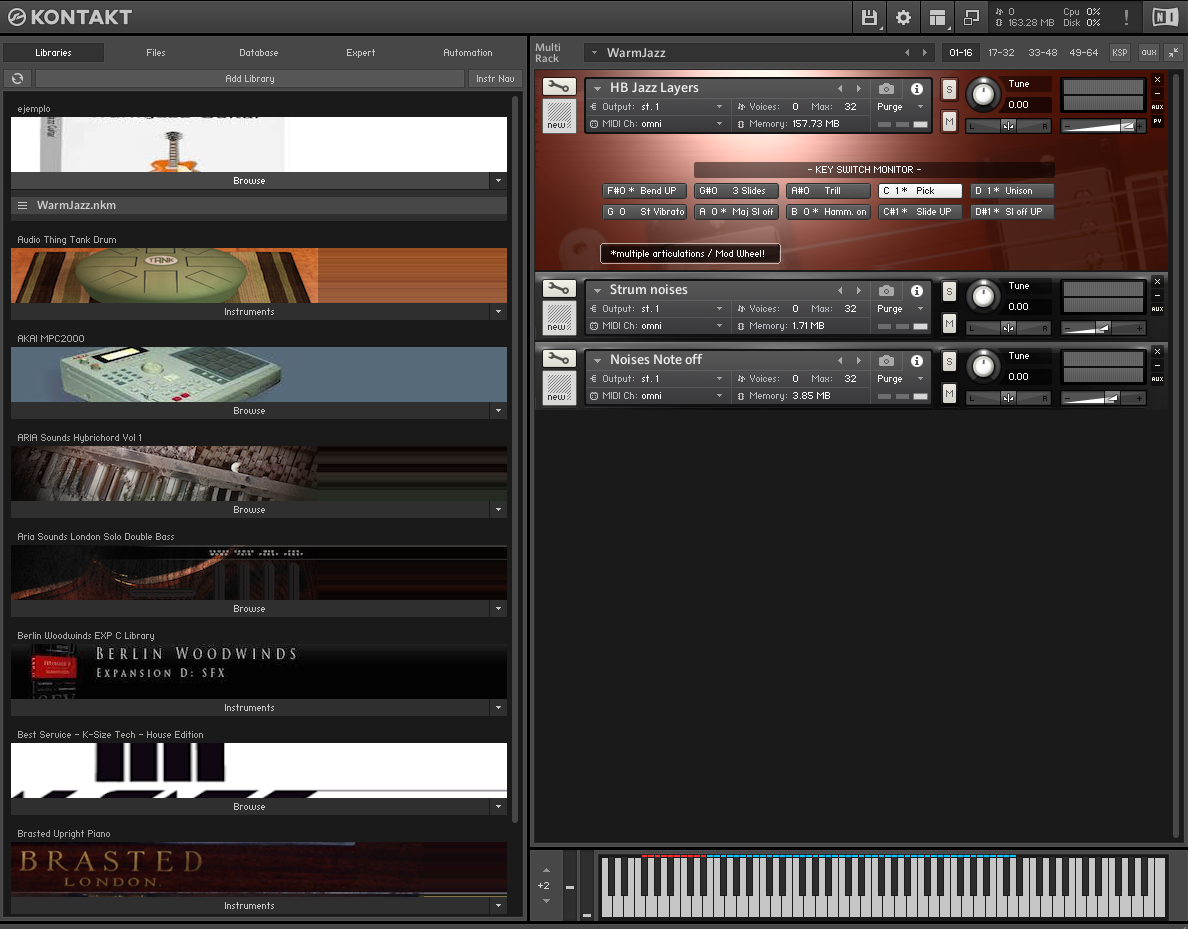Image resolution: width=1188 pixels, height=929 pixels.
Task: Open HB Jazz Layers wrench edit icon
Action: pyautogui.click(x=559, y=87)
